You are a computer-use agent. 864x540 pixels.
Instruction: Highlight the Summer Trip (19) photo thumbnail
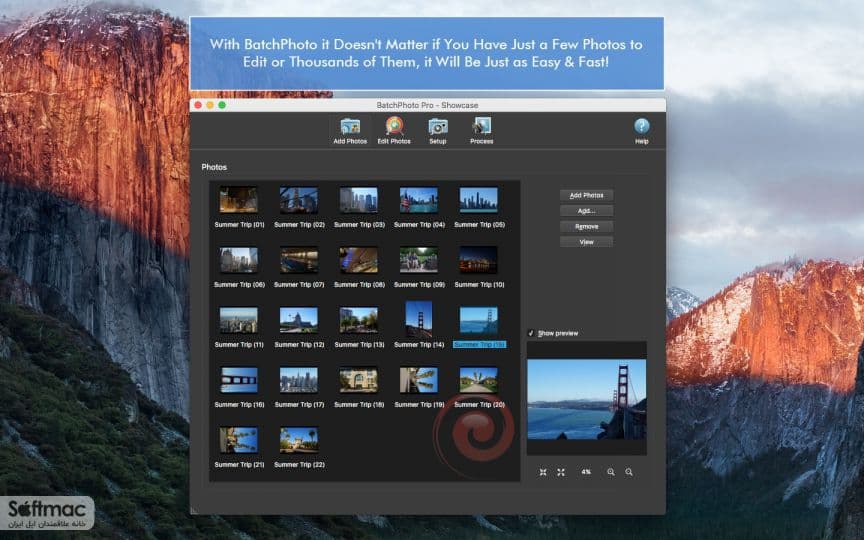[x=419, y=380]
